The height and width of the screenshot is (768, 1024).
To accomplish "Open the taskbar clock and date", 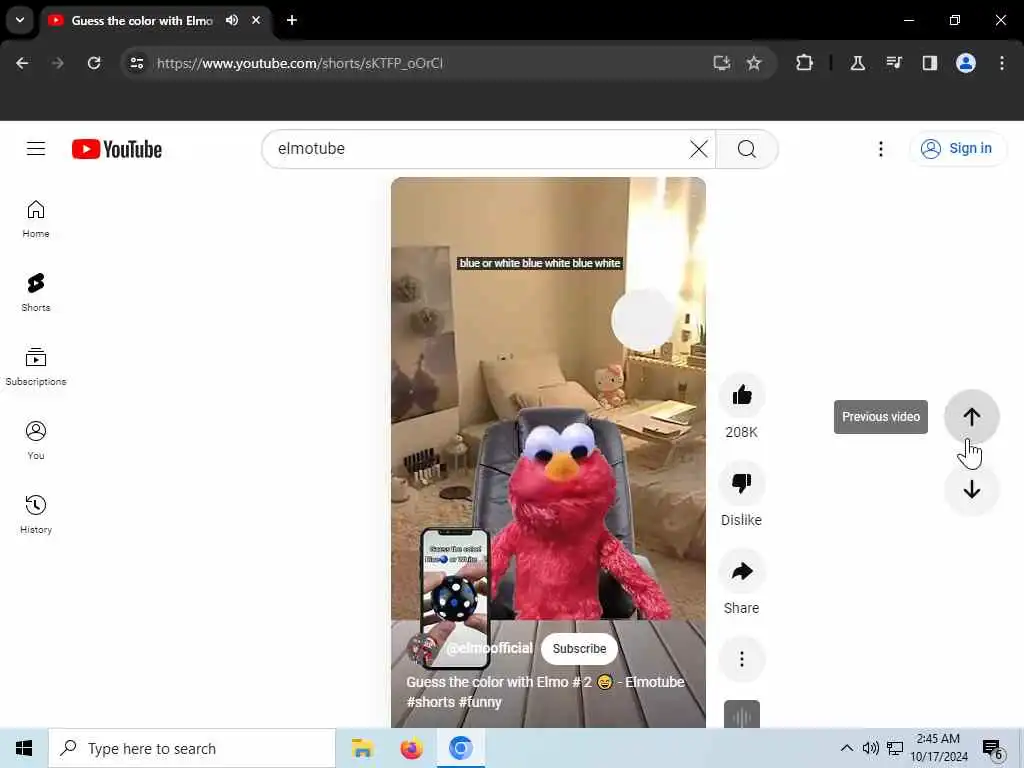I will [x=939, y=748].
